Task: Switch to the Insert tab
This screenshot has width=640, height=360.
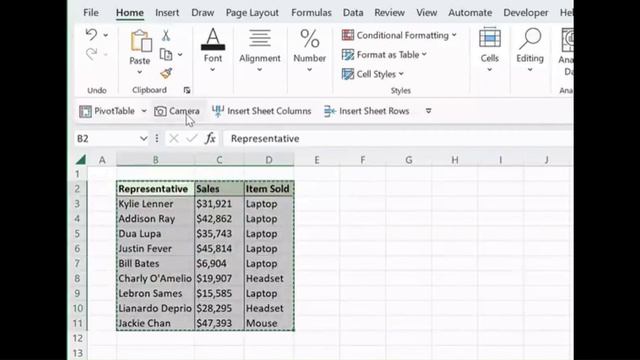Action: click(x=167, y=13)
